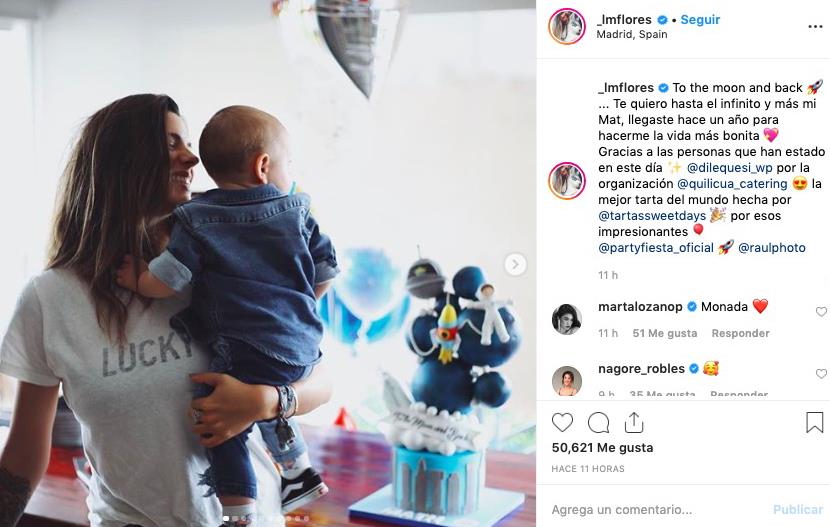Like the post with heart icon

pyautogui.click(x=562, y=422)
